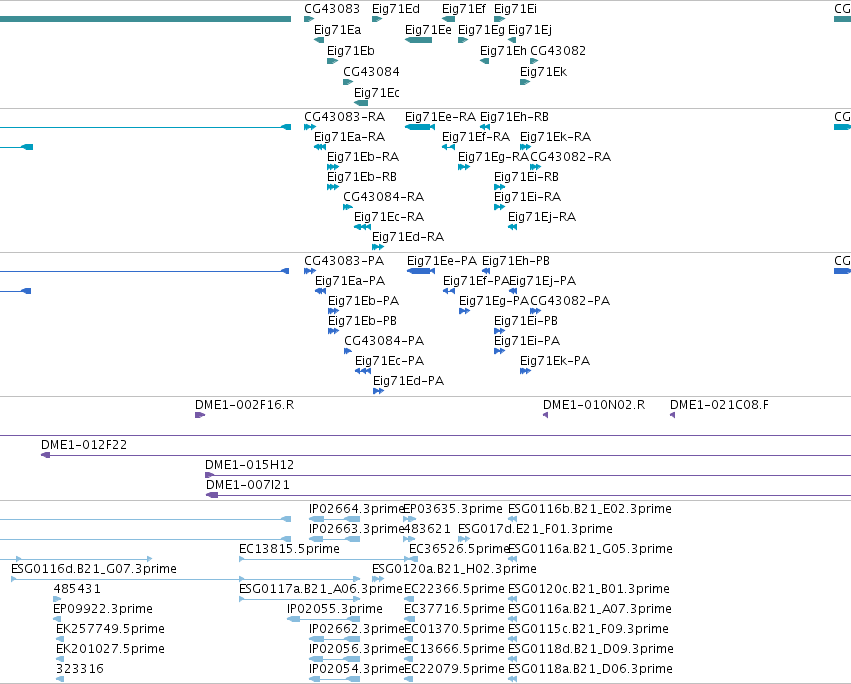Click transcript Eig71Ef-RA
851x684 pixels.
476,137
